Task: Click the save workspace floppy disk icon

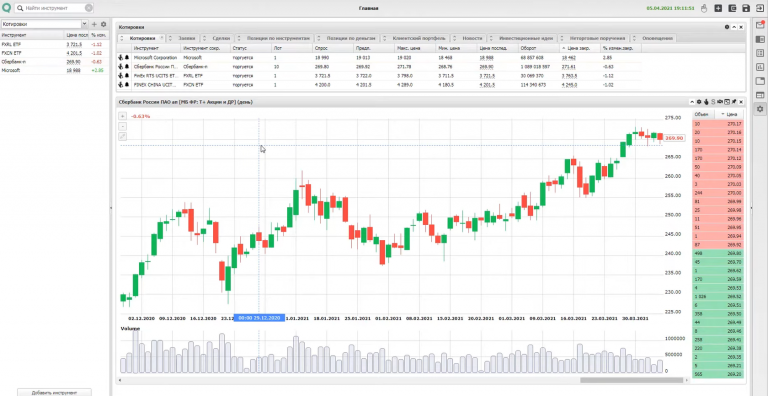Action: (746, 8)
